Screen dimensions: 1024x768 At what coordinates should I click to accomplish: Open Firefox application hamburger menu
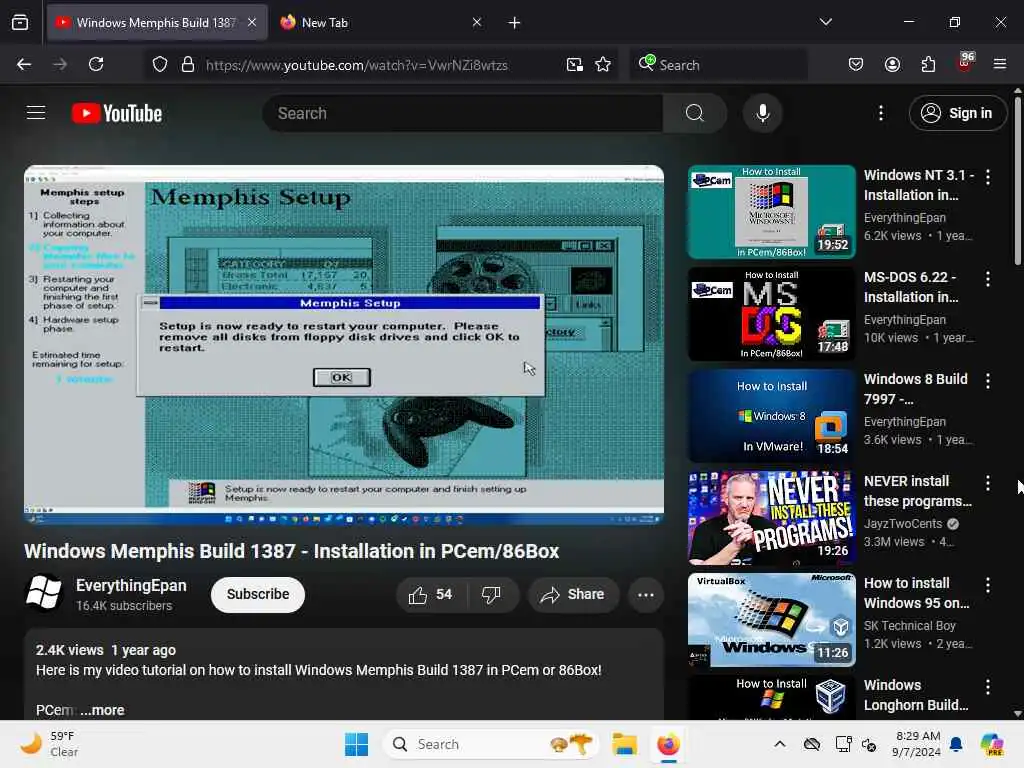click(1000, 64)
